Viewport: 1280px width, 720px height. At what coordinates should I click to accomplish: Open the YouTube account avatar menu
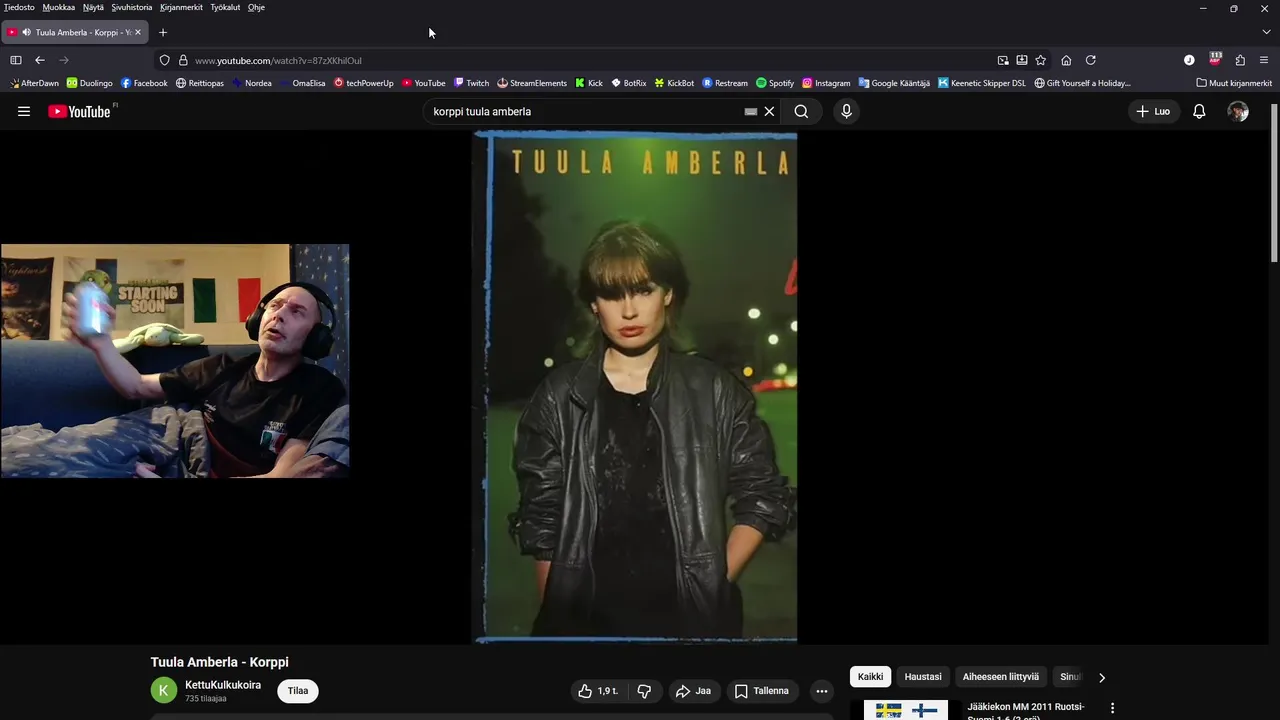click(1238, 111)
